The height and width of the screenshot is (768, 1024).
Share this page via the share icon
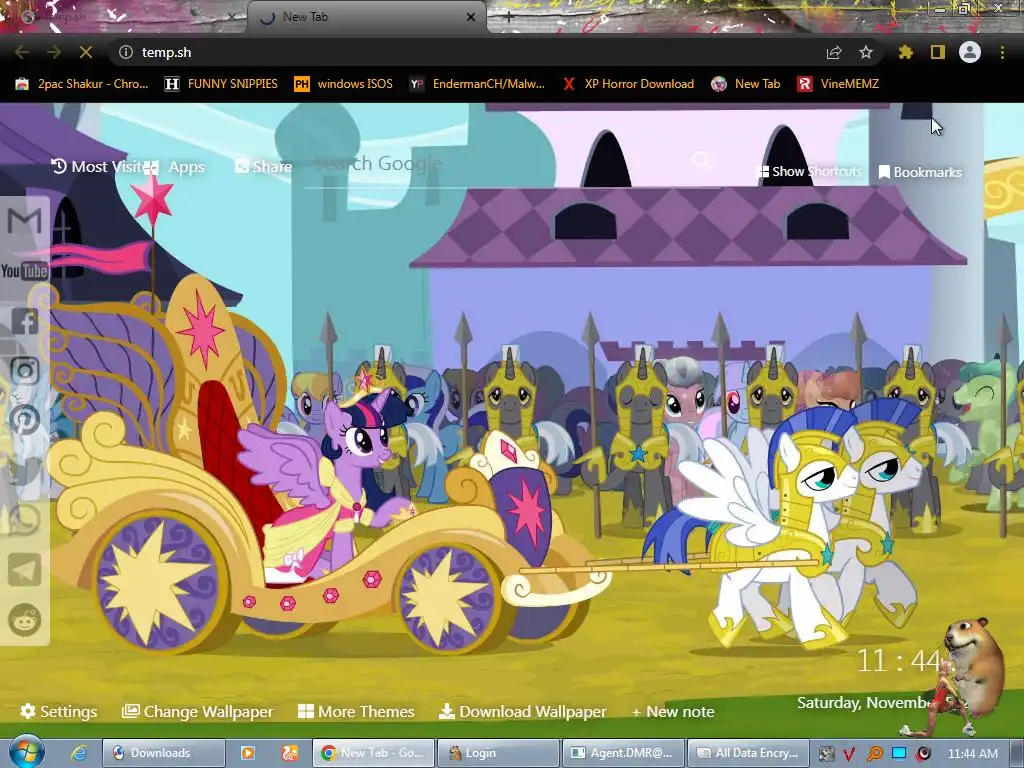point(834,52)
